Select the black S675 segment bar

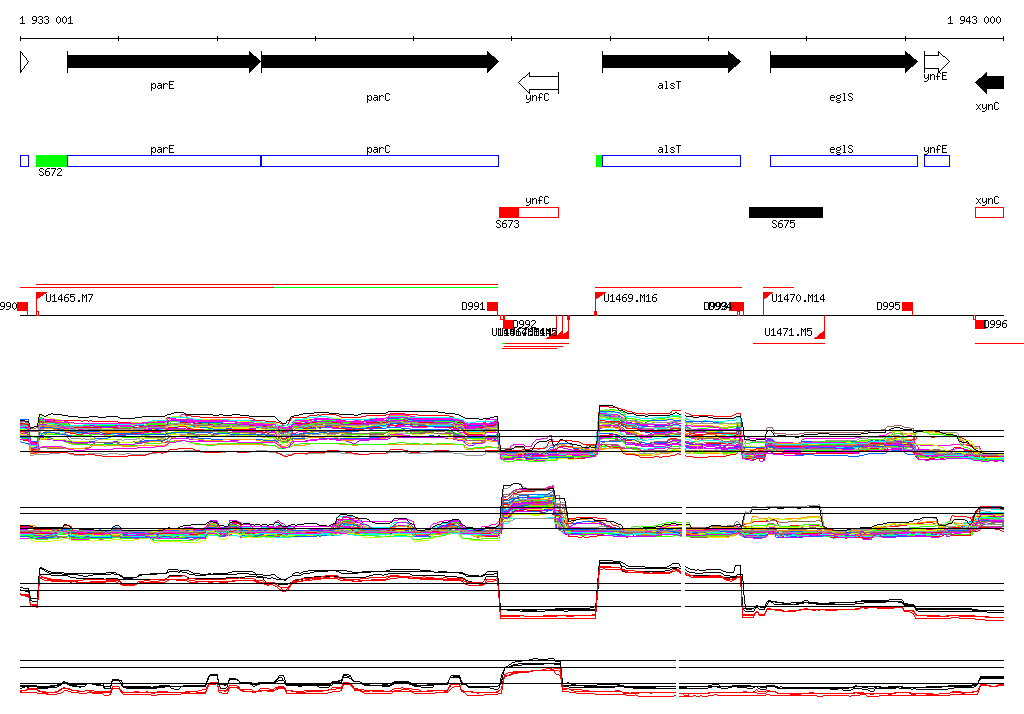786,212
